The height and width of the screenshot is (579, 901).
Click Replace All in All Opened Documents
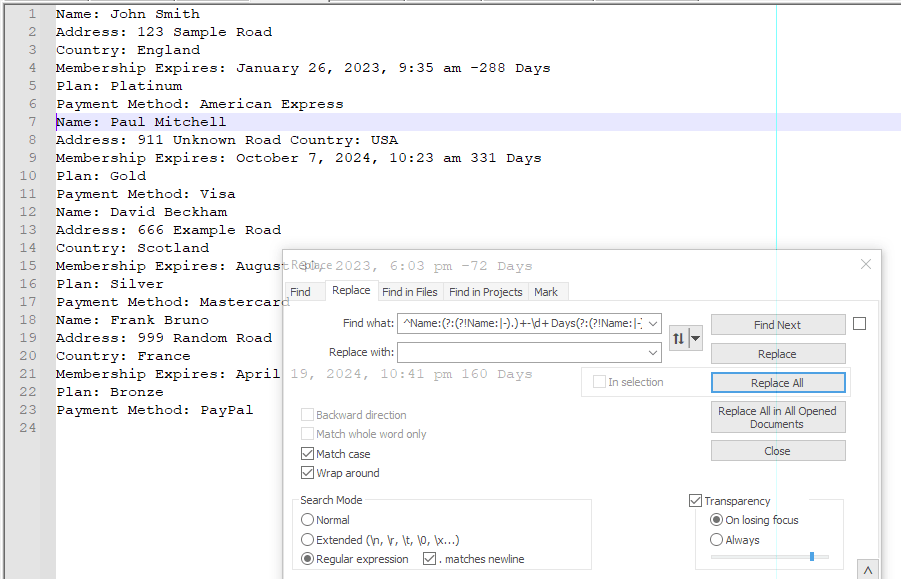click(777, 416)
